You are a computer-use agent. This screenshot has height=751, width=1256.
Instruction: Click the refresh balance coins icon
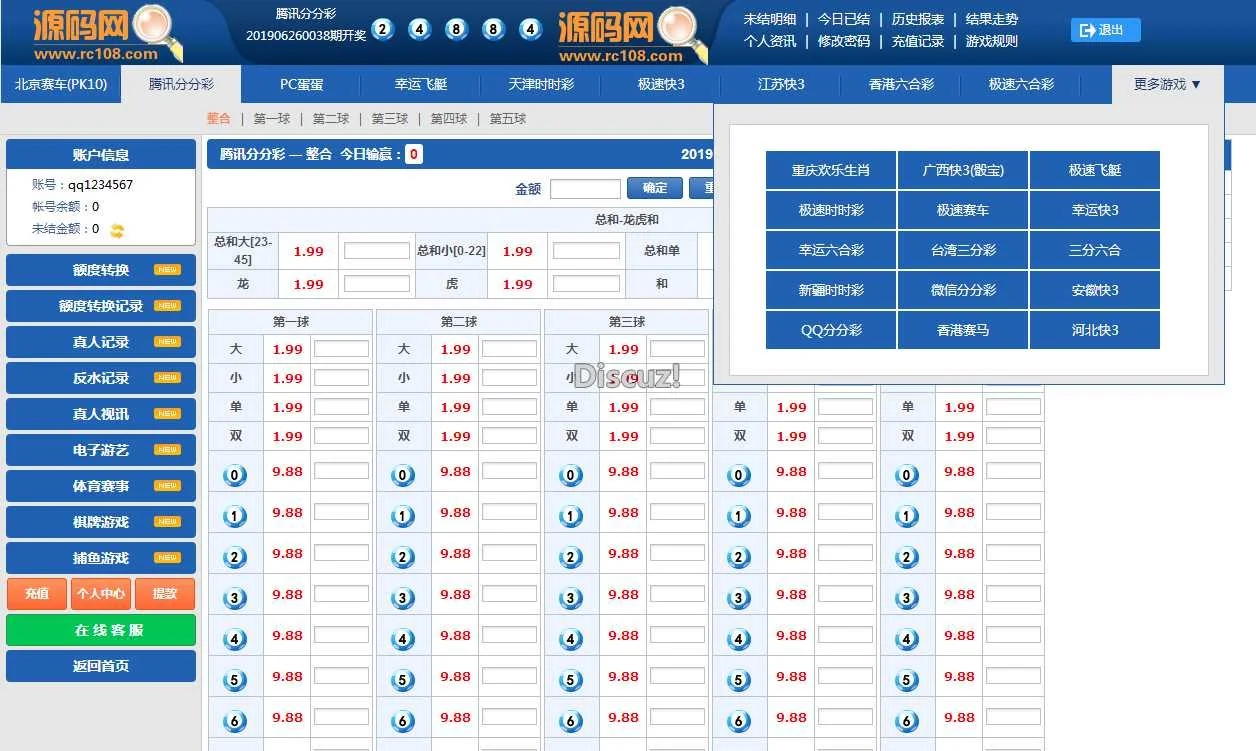[117, 231]
